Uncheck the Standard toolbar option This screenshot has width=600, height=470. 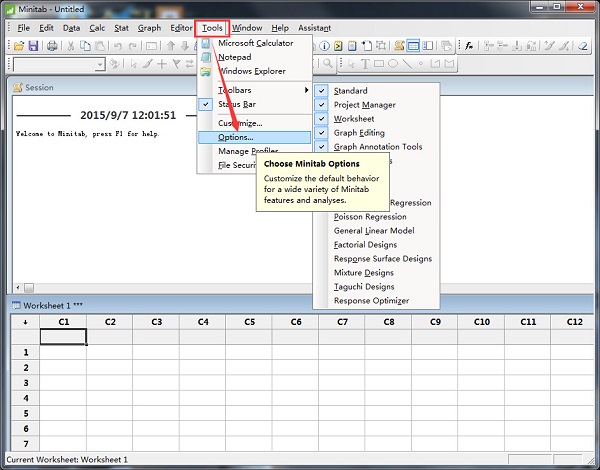coord(350,91)
